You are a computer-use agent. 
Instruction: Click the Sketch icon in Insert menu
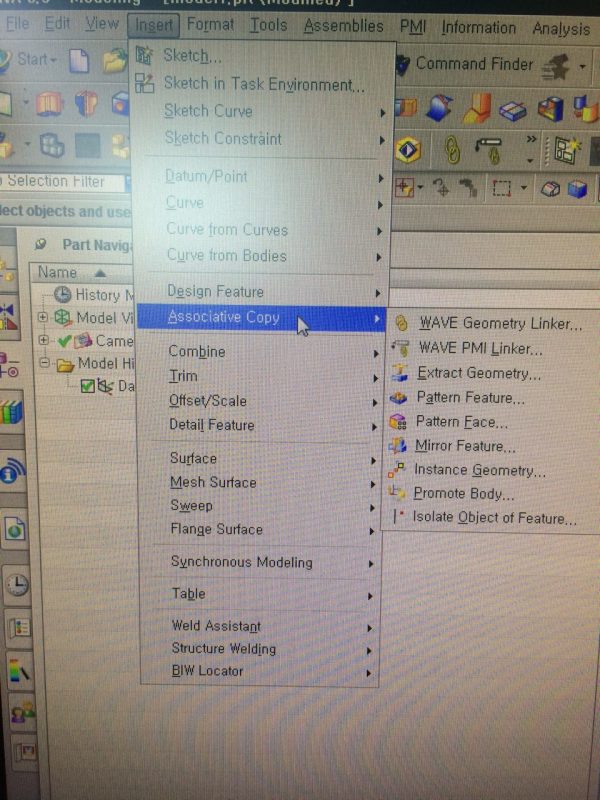[x=144, y=55]
